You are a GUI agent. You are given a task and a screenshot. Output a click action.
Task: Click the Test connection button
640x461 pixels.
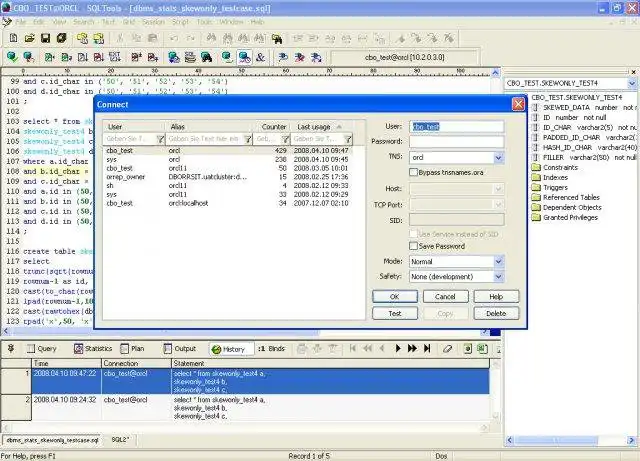(x=395, y=313)
